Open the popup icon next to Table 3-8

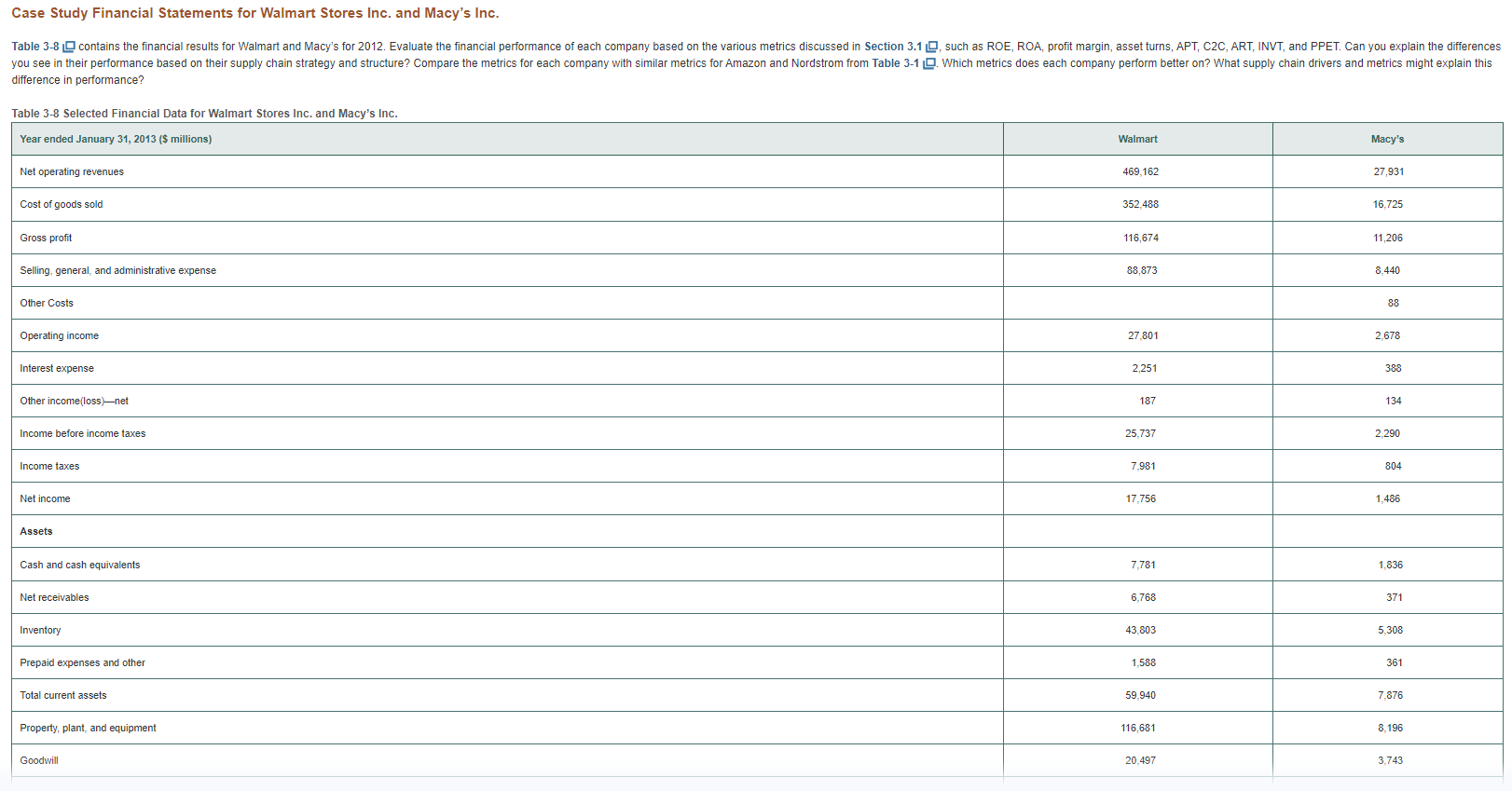[69, 47]
